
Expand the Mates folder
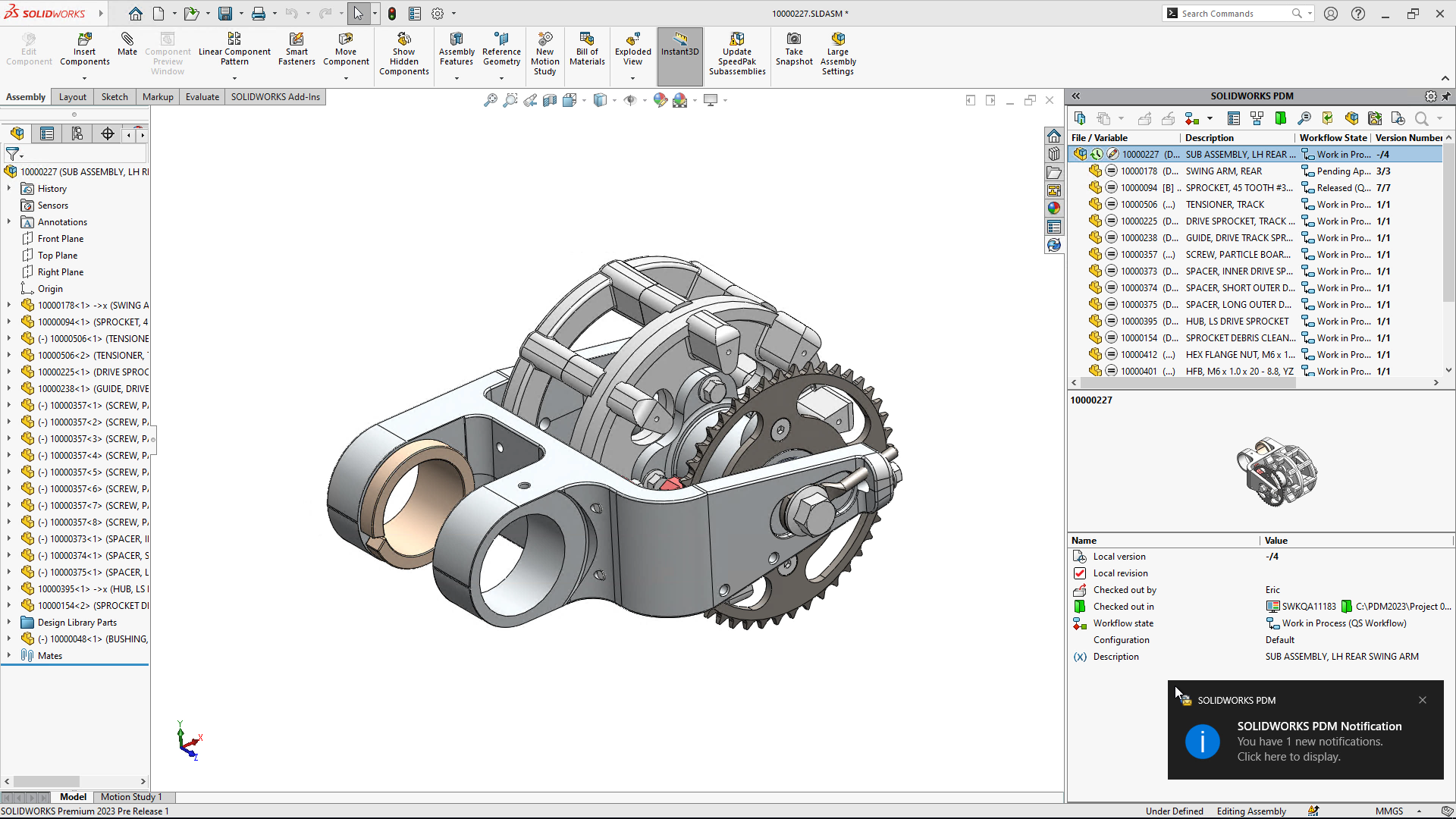[x=9, y=656]
